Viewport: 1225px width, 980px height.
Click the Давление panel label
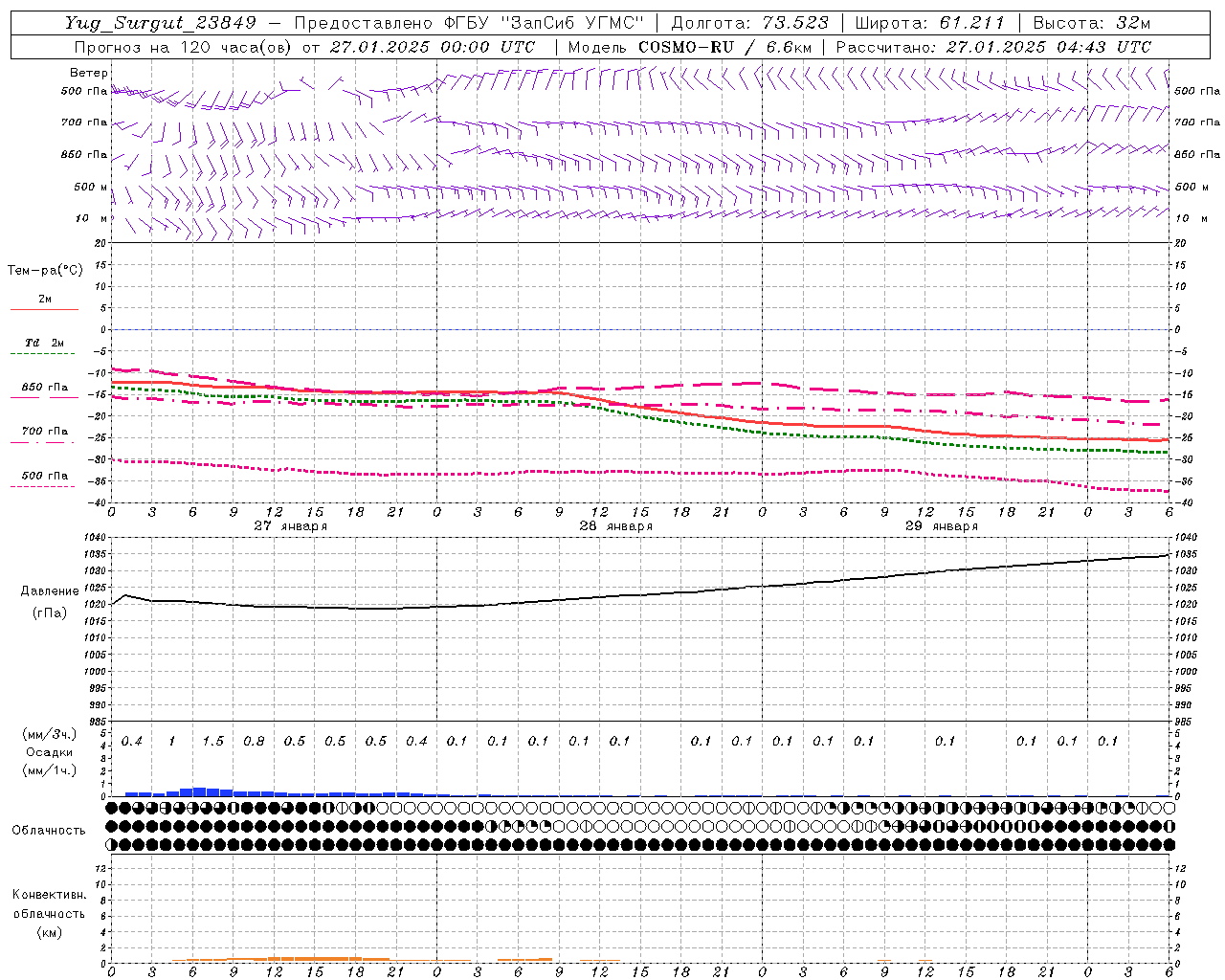coord(50,591)
